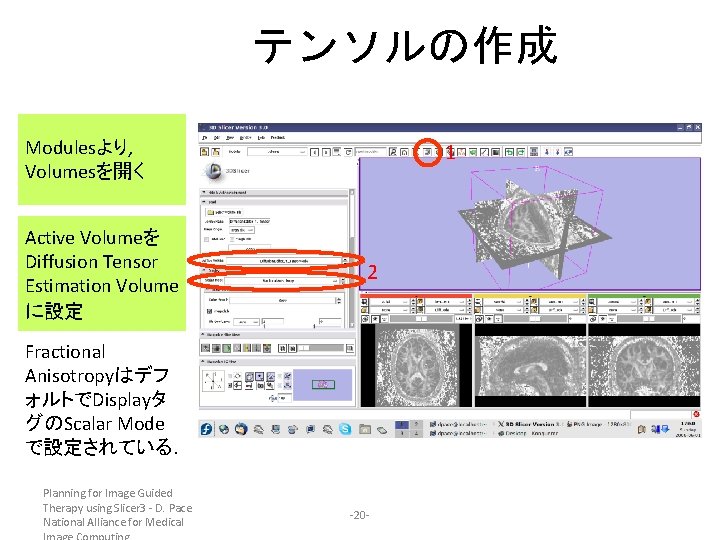This screenshot has width=720, height=540.
Task: Launch Skype from taskbar
Action: [345, 429]
